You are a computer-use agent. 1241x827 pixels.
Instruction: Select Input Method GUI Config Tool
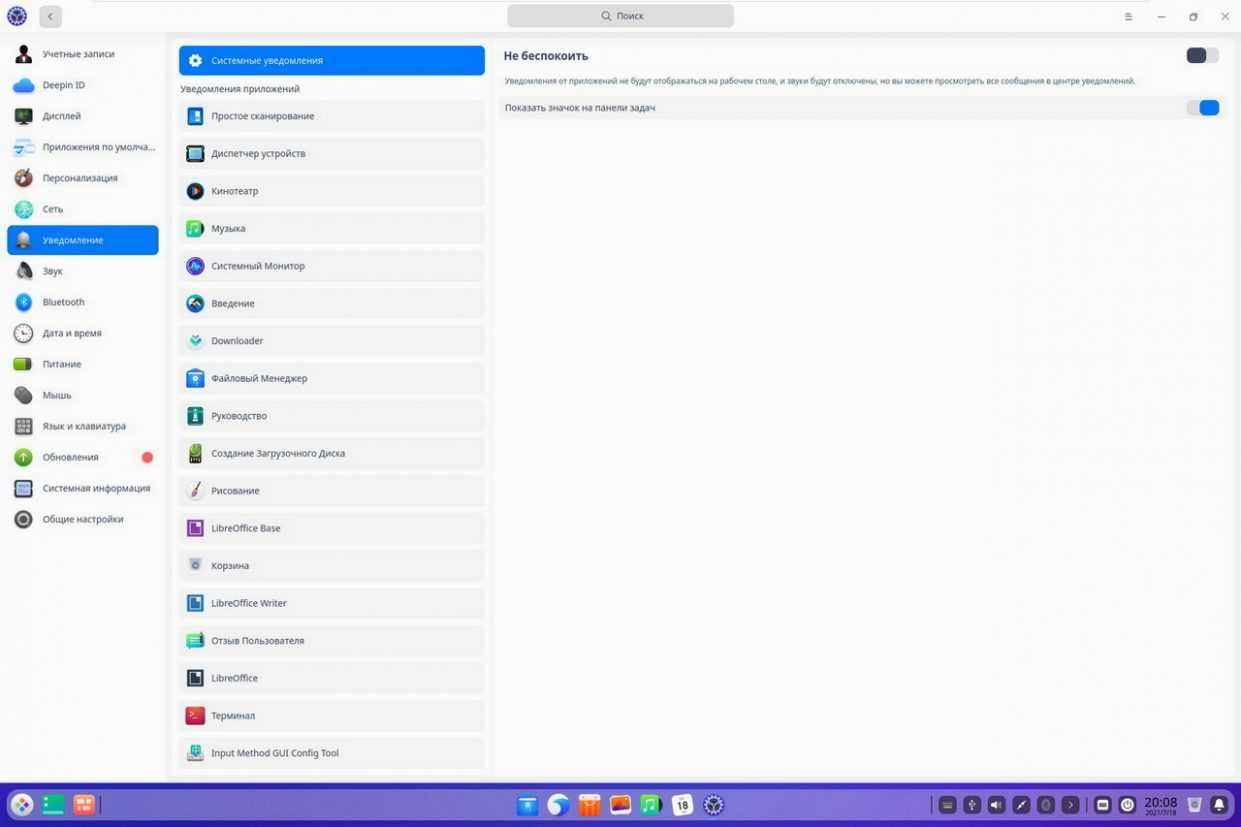tap(332, 753)
